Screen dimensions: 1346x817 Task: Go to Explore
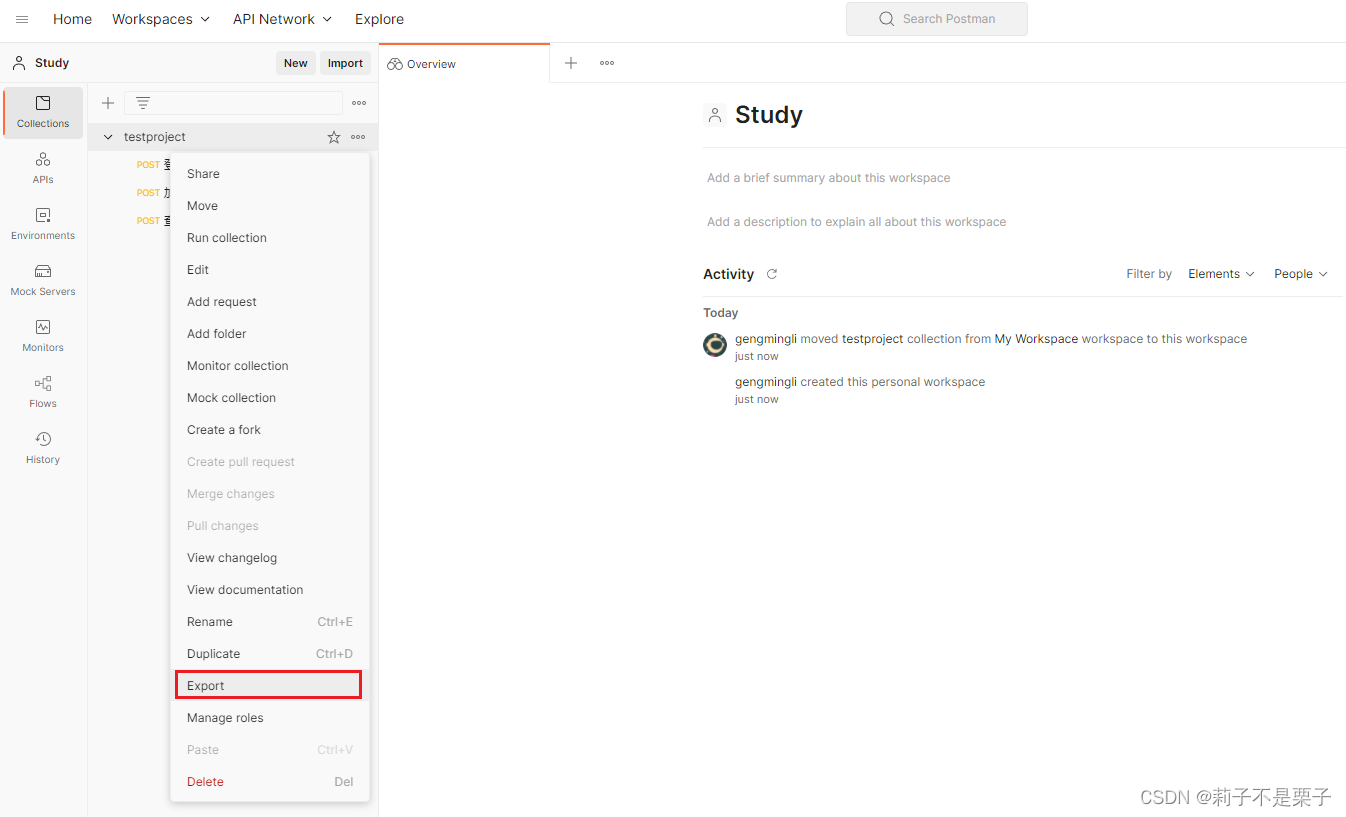(x=379, y=19)
